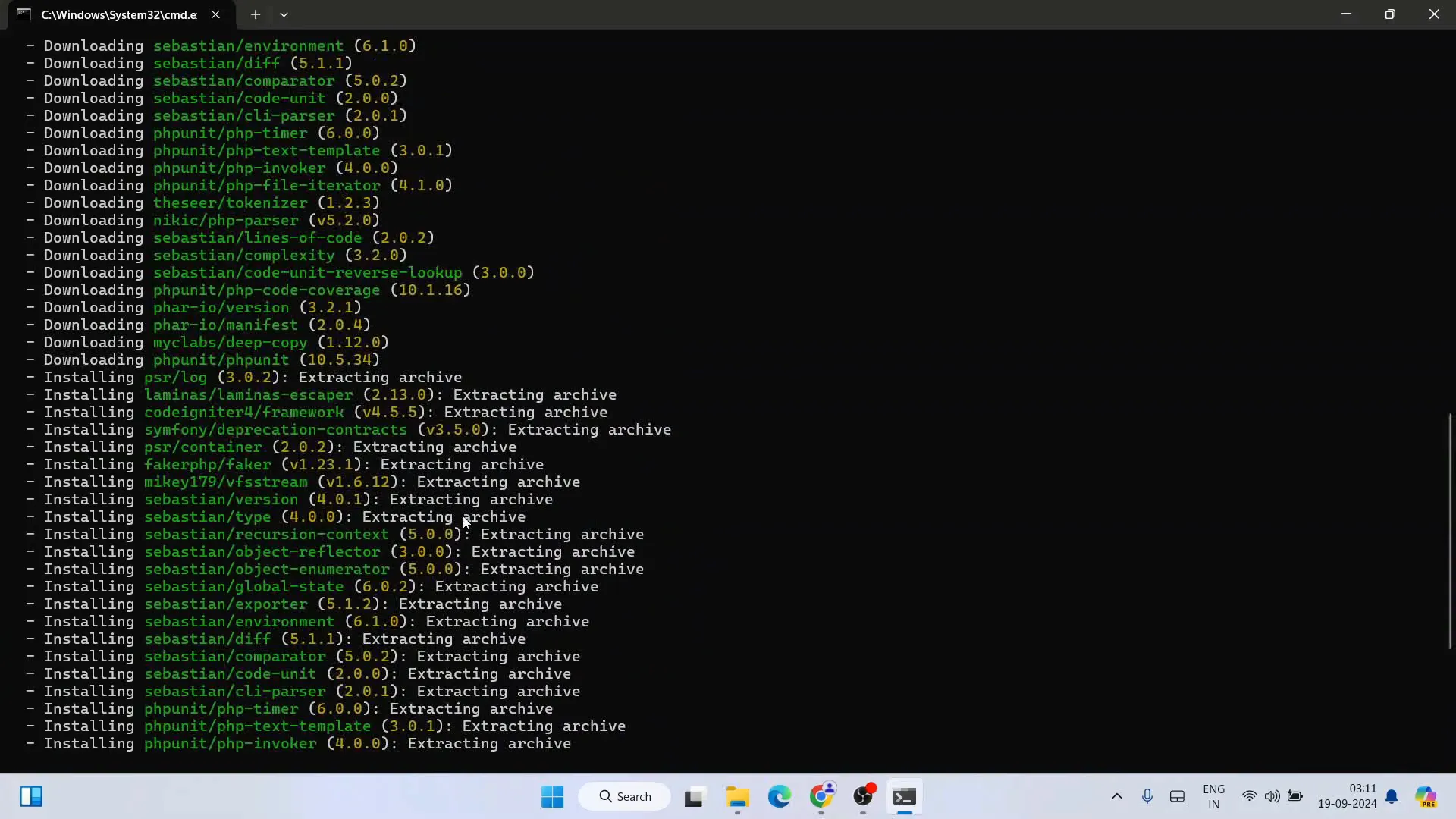1456x819 pixels.
Task: Click text theseer/tokenizer
Action: point(231,203)
